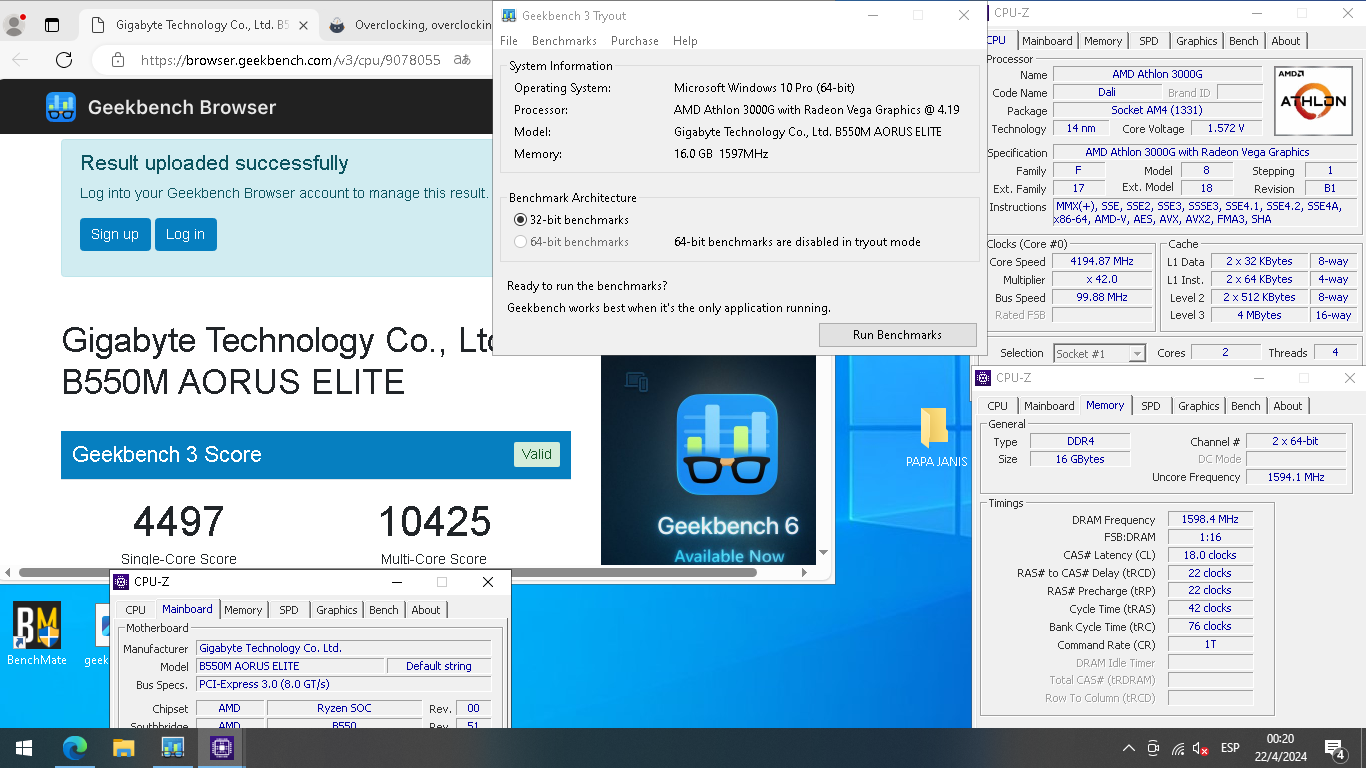Click the Multi-Core score 10425
This screenshot has width=1366, height=768.
434,522
